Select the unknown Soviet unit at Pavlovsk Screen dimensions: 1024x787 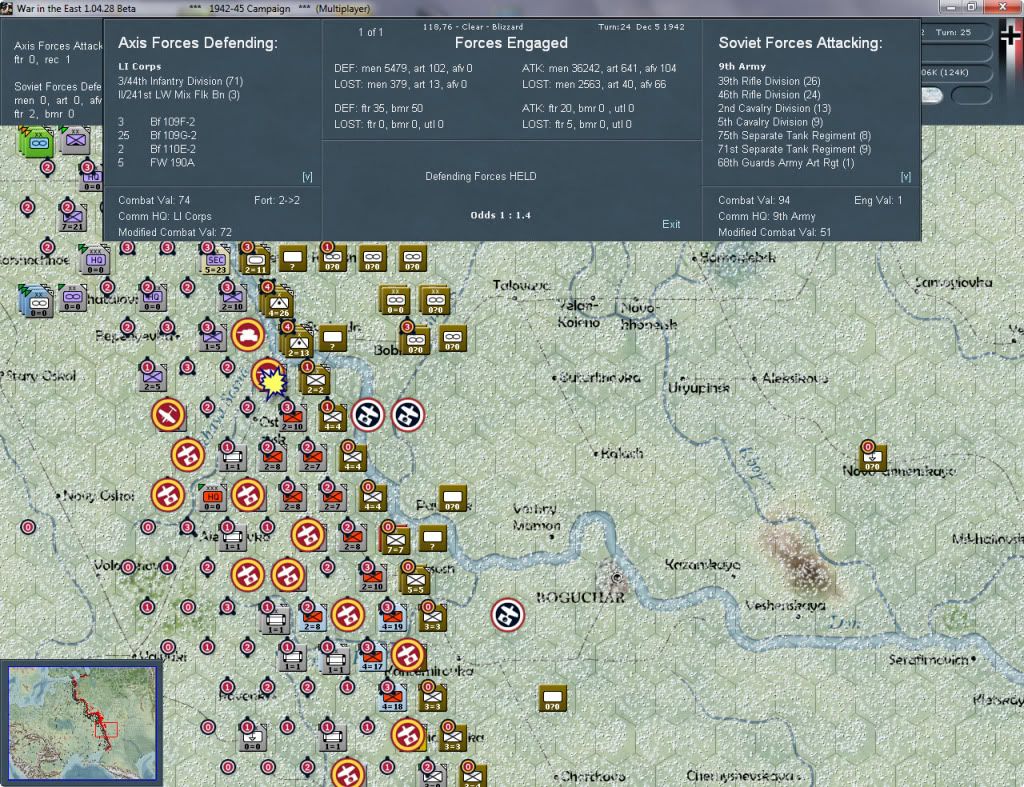[453, 498]
